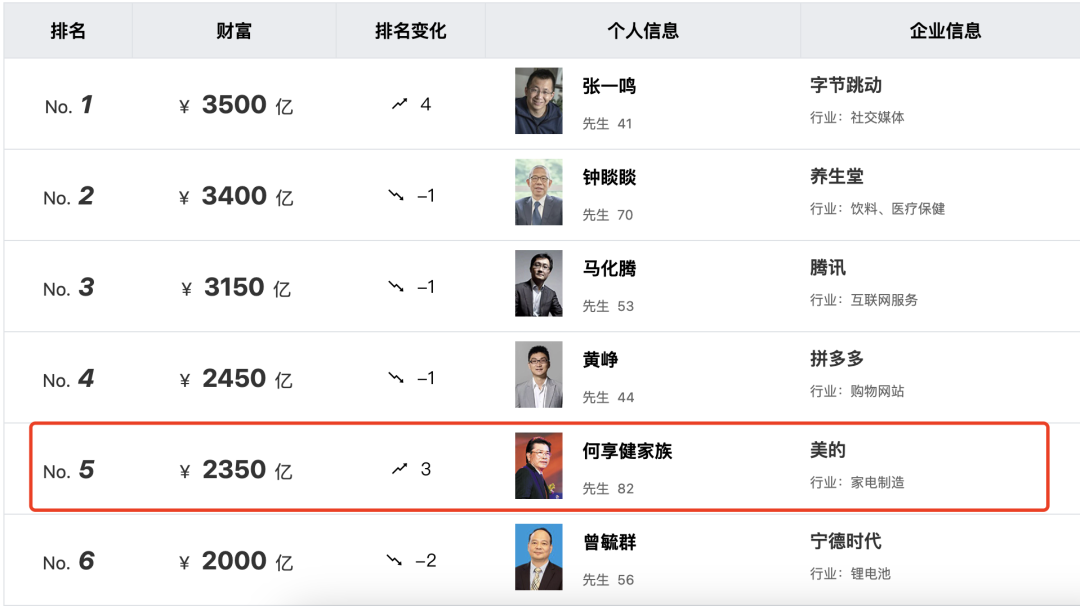Click the name 曾毓群
The width and height of the screenshot is (1080, 606).
(610, 543)
